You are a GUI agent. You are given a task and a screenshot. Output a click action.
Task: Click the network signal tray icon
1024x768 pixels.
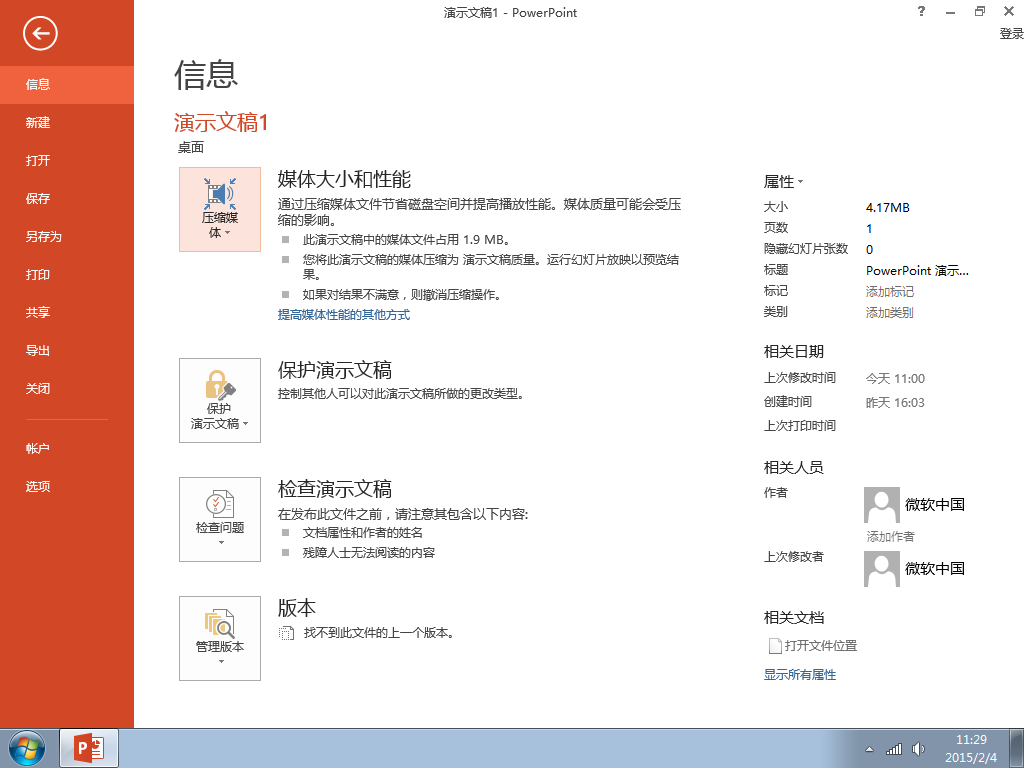(x=893, y=749)
